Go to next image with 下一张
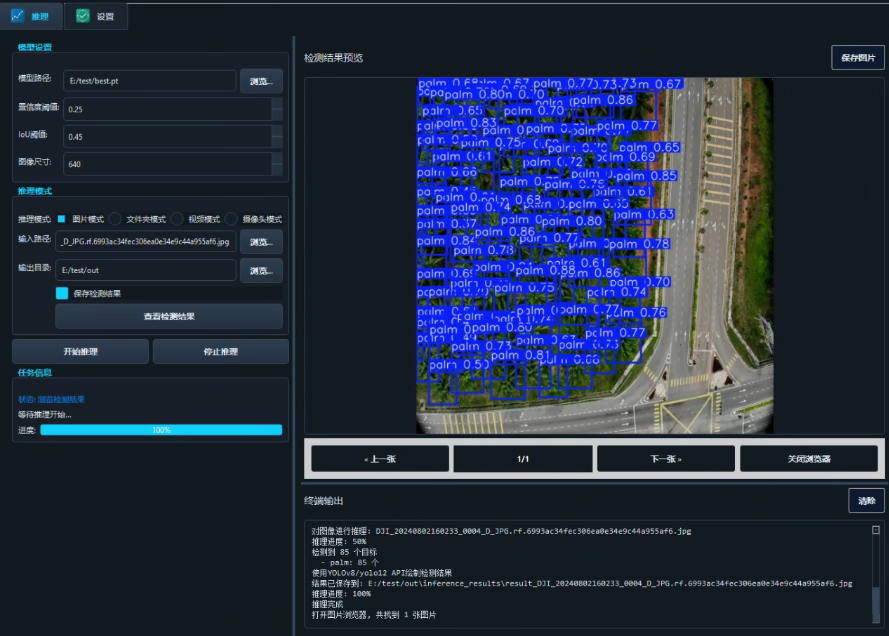Viewport: 889px width, 636px height. click(x=666, y=459)
